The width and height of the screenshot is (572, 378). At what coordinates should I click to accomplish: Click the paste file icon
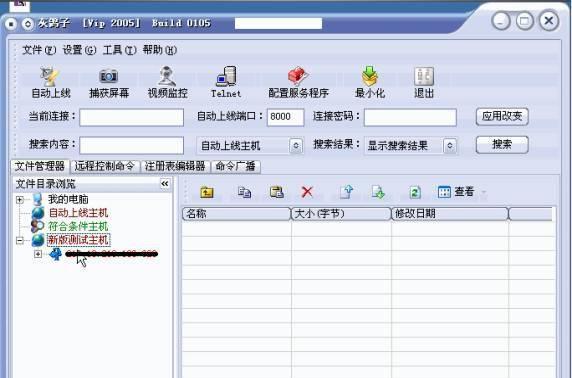point(277,192)
